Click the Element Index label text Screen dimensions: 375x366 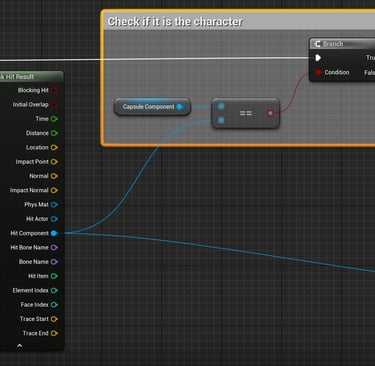[30, 291]
